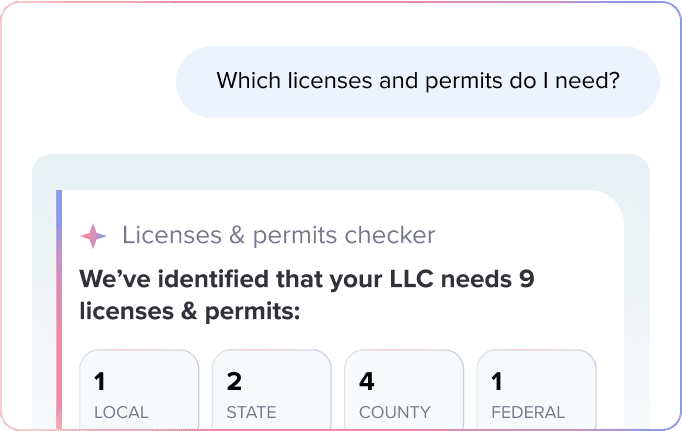
Task: Click the number 9 in the heading
Action: 525,279
